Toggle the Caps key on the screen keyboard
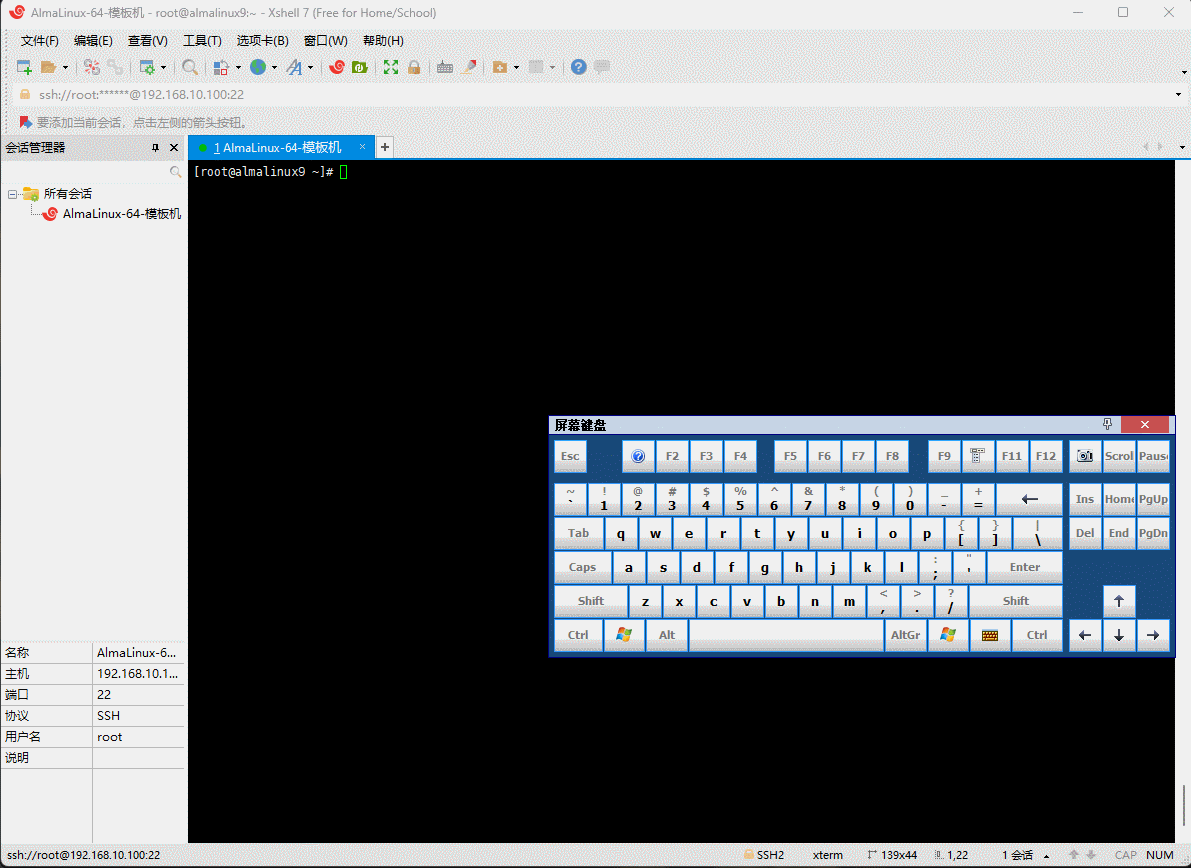The height and width of the screenshot is (868, 1191). pos(582,567)
